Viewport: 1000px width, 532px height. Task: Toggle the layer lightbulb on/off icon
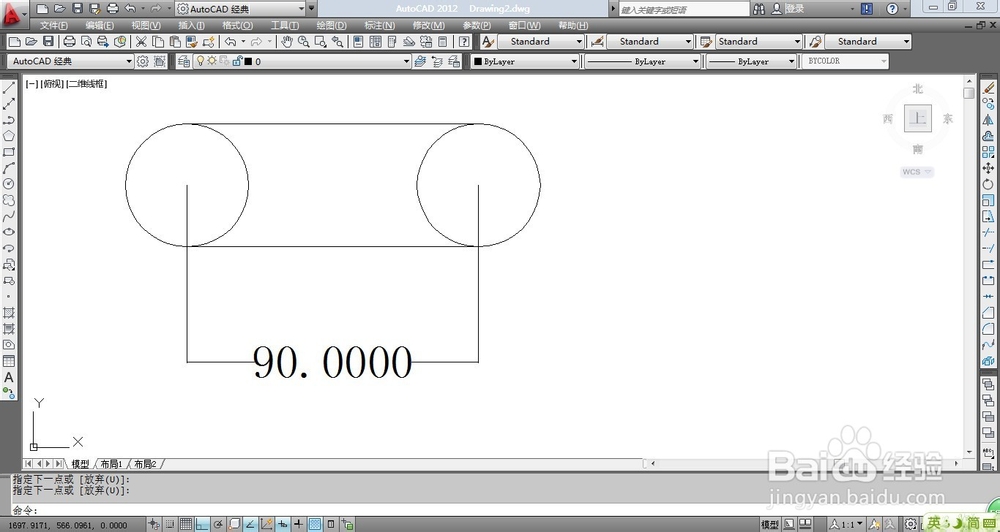click(200, 61)
